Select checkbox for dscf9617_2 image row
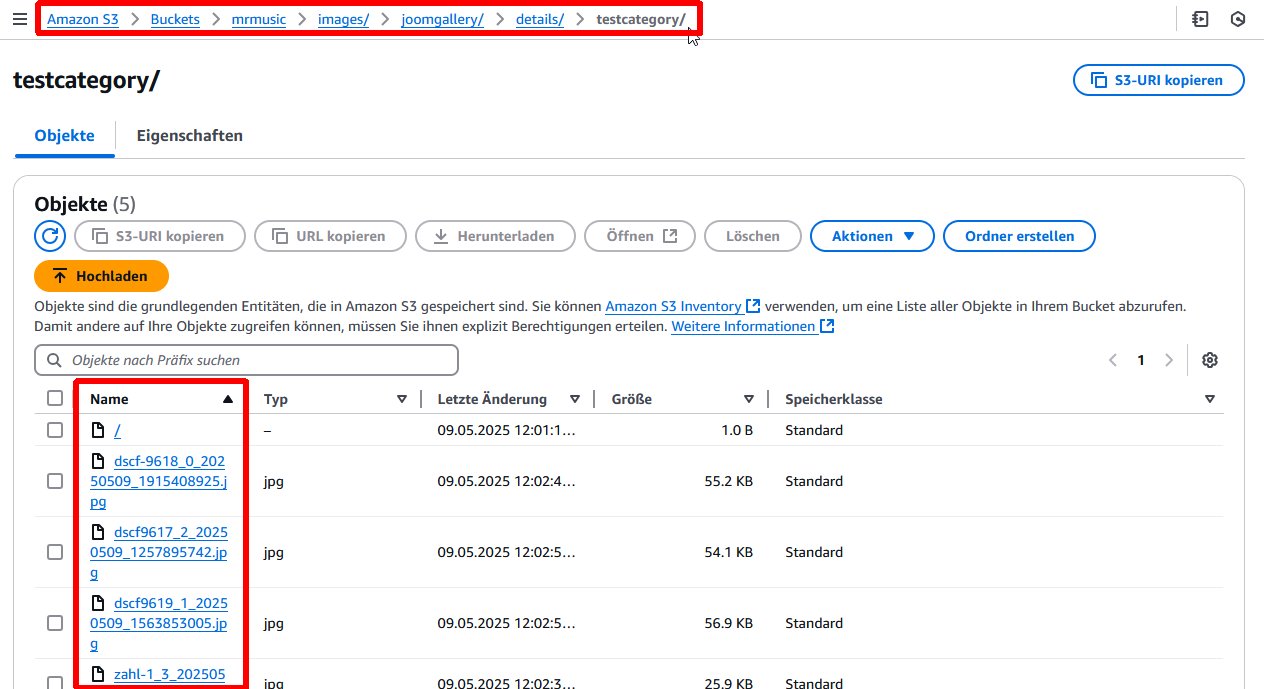This screenshot has height=689, width=1264. point(55,552)
